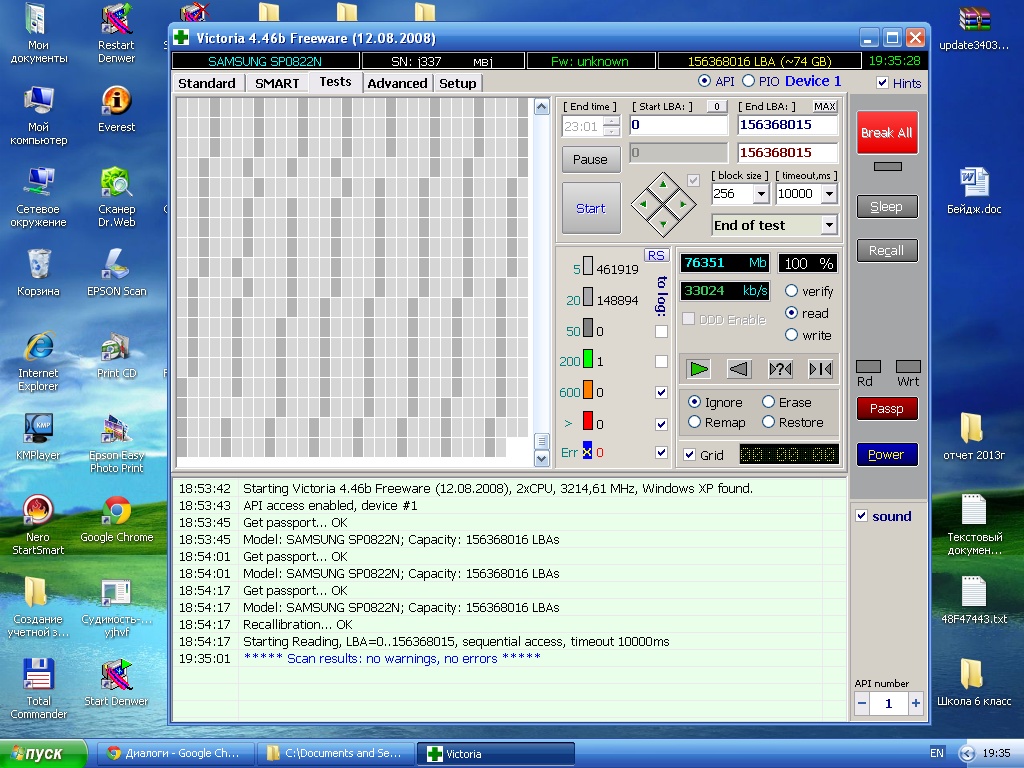Click the Start scan button

[x=591, y=208]
